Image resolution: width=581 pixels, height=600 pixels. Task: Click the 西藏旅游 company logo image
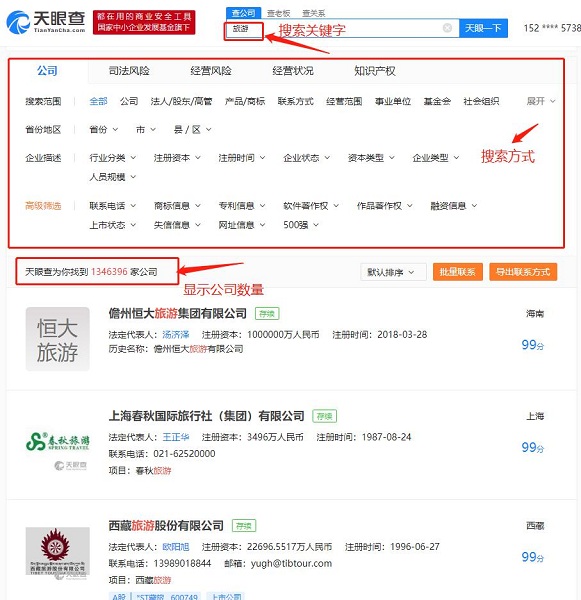click(x=57, y=551)
